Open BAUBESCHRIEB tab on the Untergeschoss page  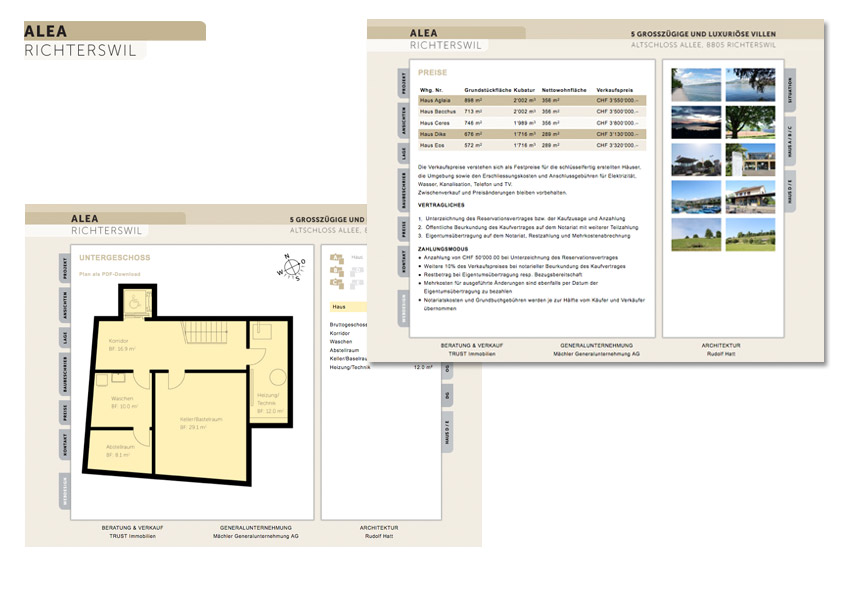65,371
